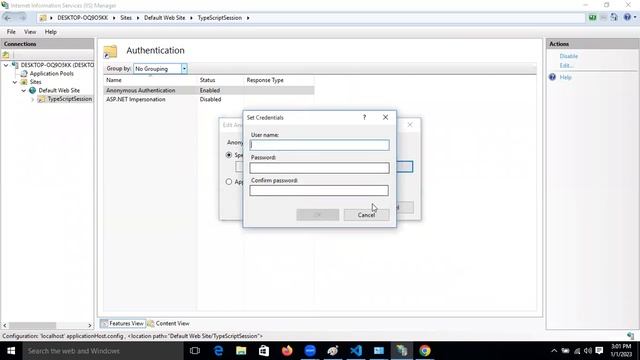Switch to Content View tab
This screenshot has width=640, height=360.
[168, 323]
